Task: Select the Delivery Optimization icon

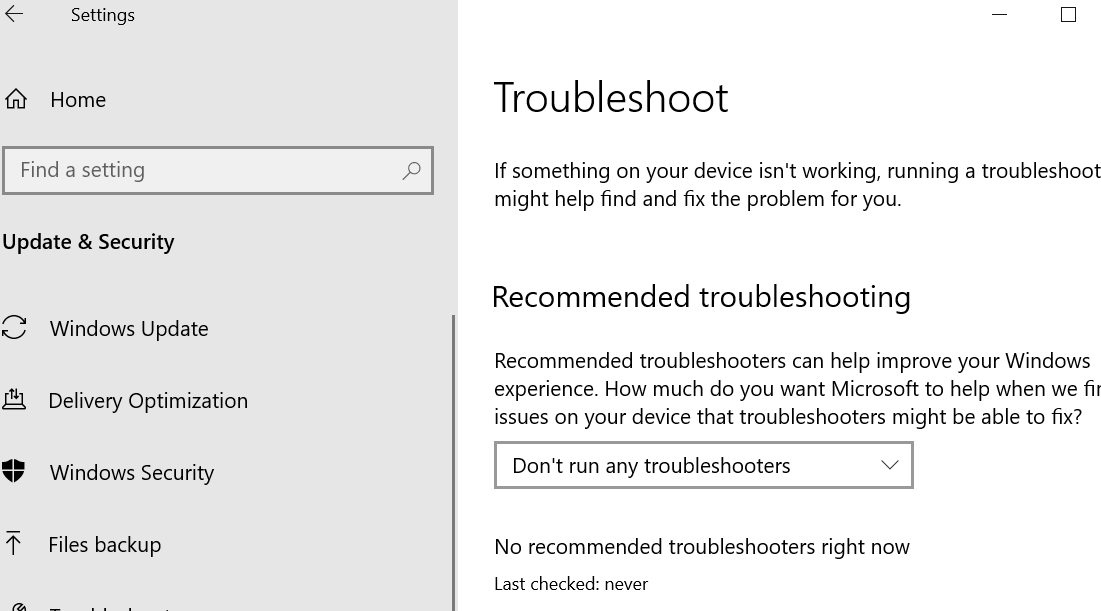Action: [14, 400]
